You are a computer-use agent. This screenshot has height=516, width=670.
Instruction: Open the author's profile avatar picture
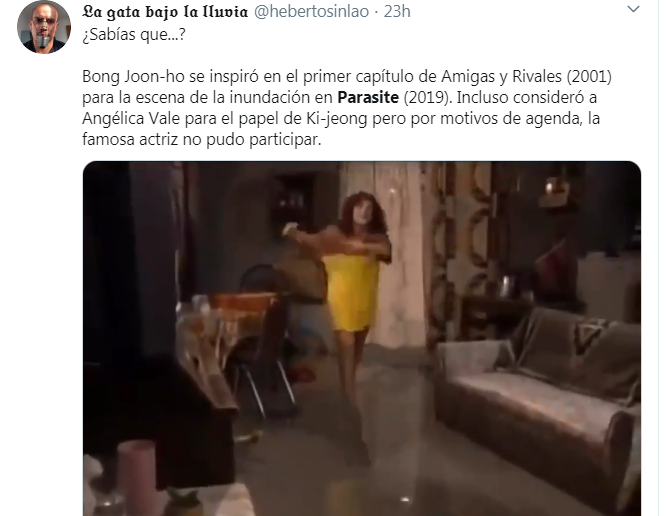44,26
